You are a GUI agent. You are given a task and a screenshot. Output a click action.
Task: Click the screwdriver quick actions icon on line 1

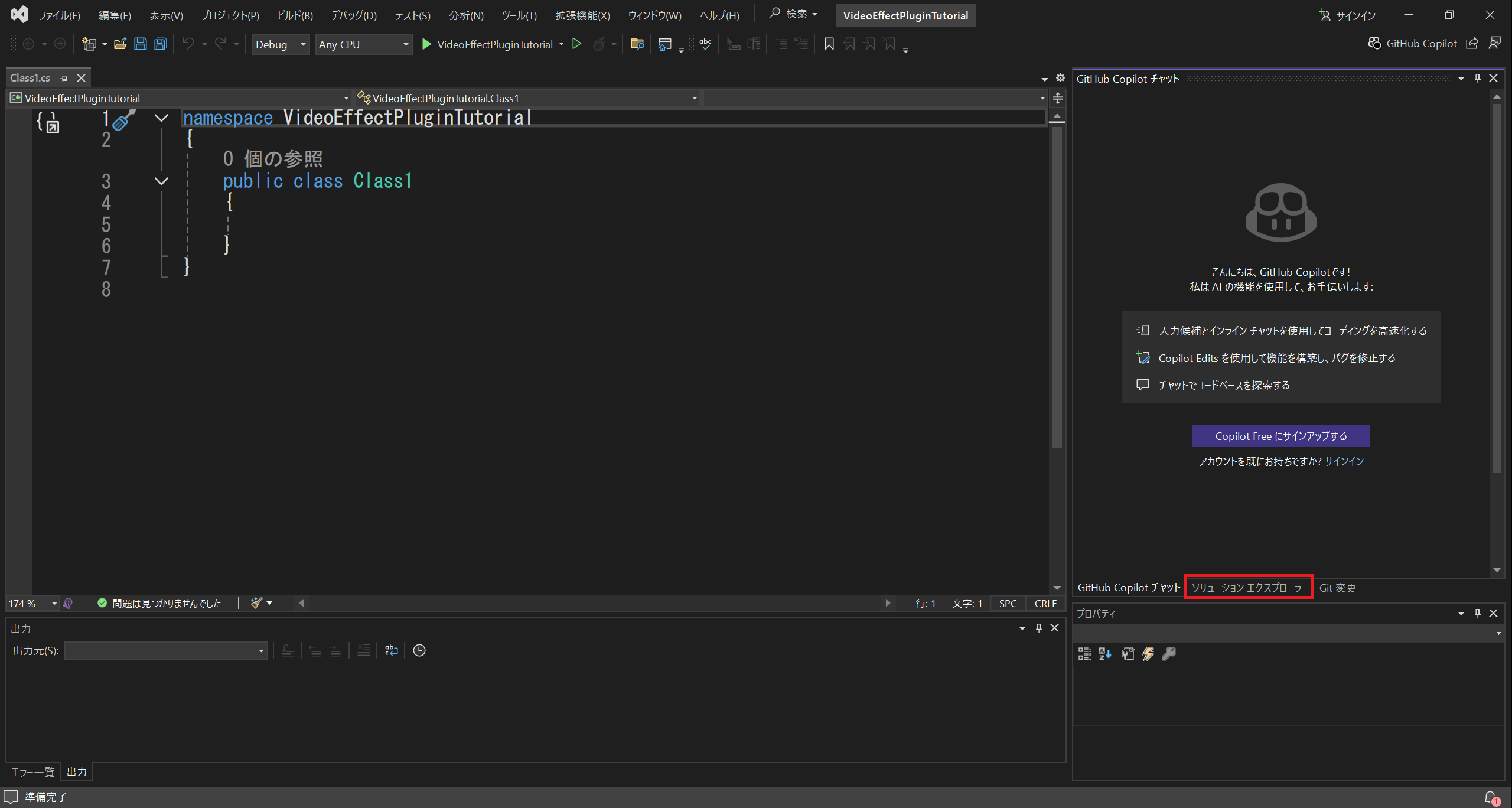pos(122,120)
